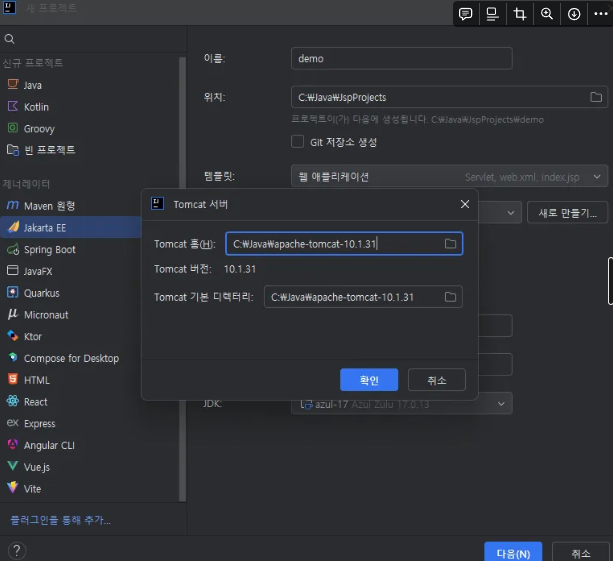Click the 다음(N) next button
This screenshot has width=613, height=561.
tap(513, 553)
